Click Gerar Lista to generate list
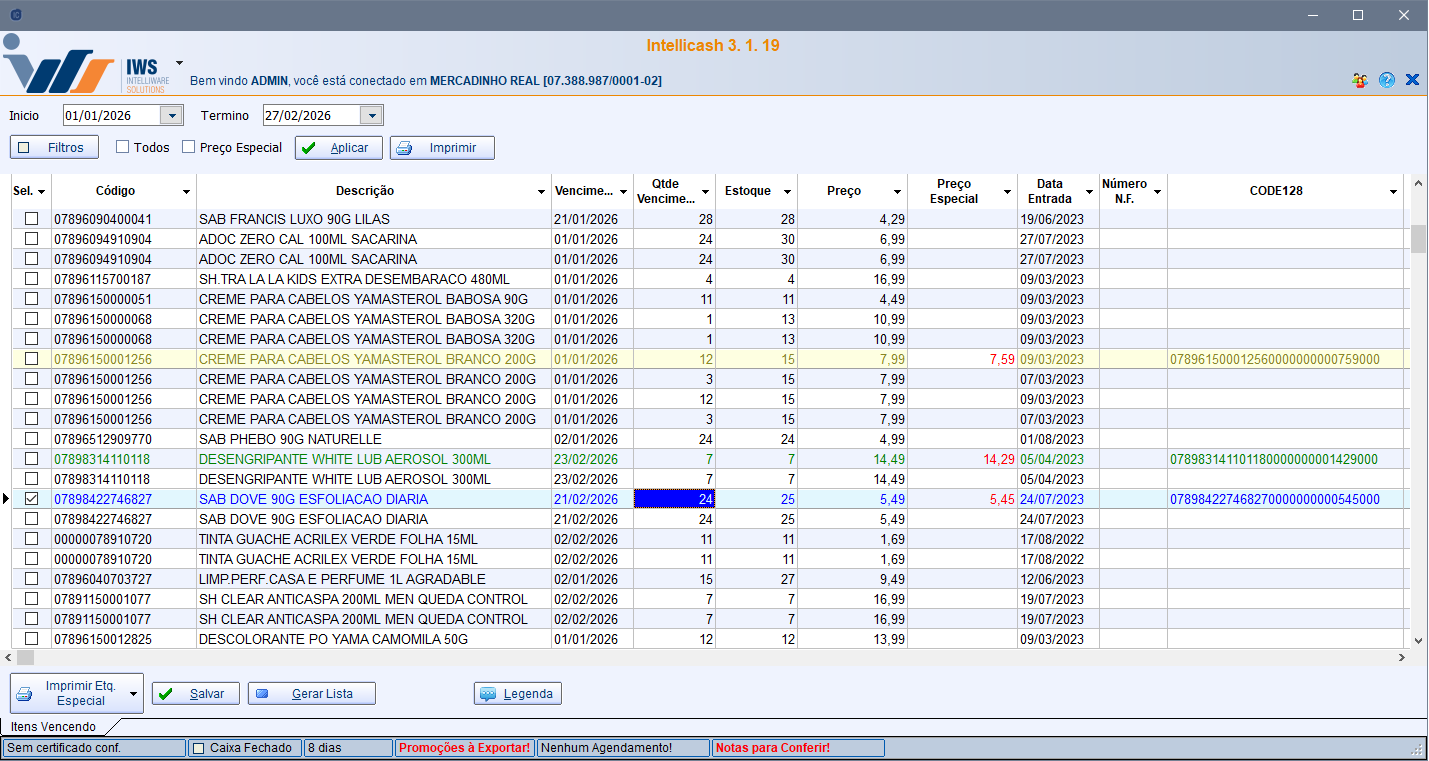Screen dimensions: 1429x761 pos(311,694)
